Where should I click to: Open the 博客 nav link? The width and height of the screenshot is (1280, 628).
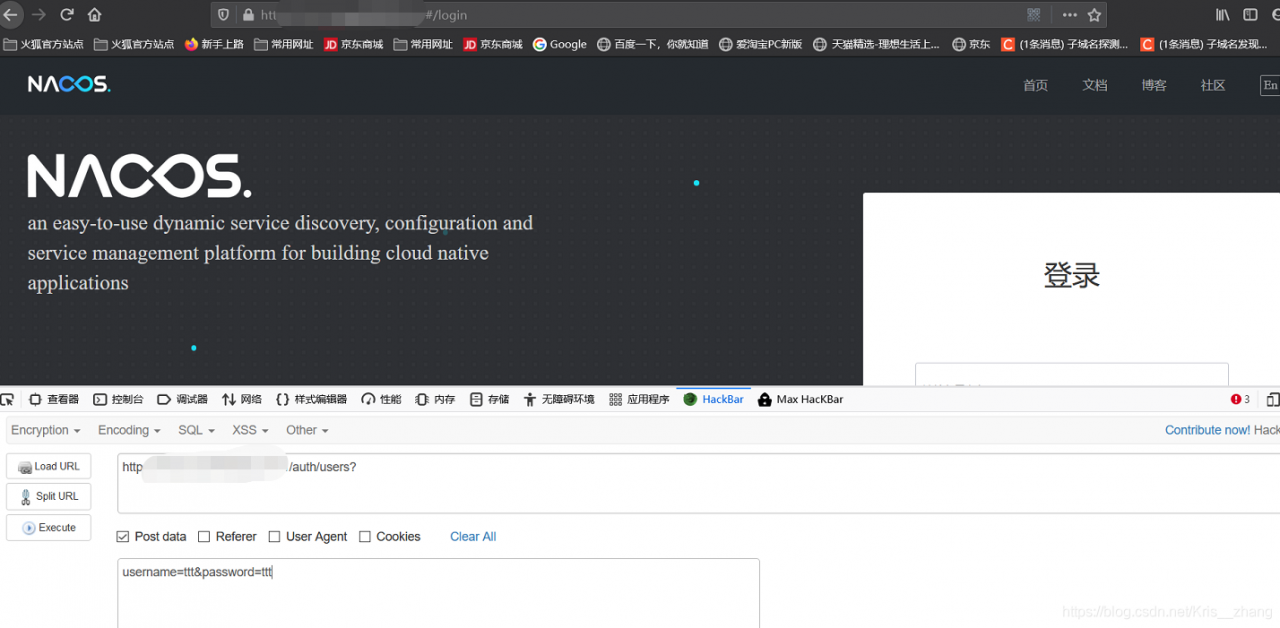tap(1154, 85)
